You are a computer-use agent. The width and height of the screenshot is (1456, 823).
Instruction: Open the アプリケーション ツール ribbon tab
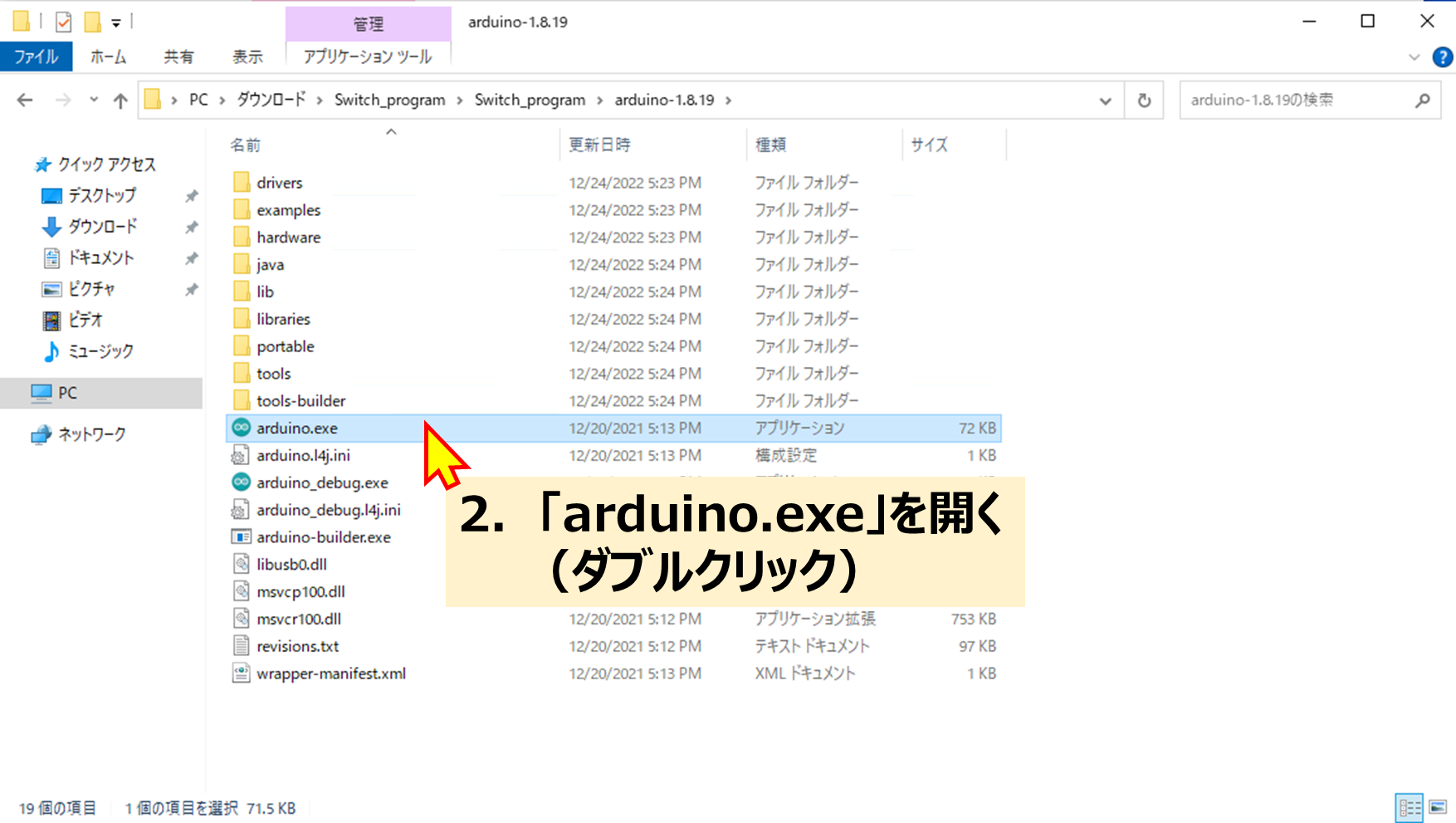click(368, 56)
